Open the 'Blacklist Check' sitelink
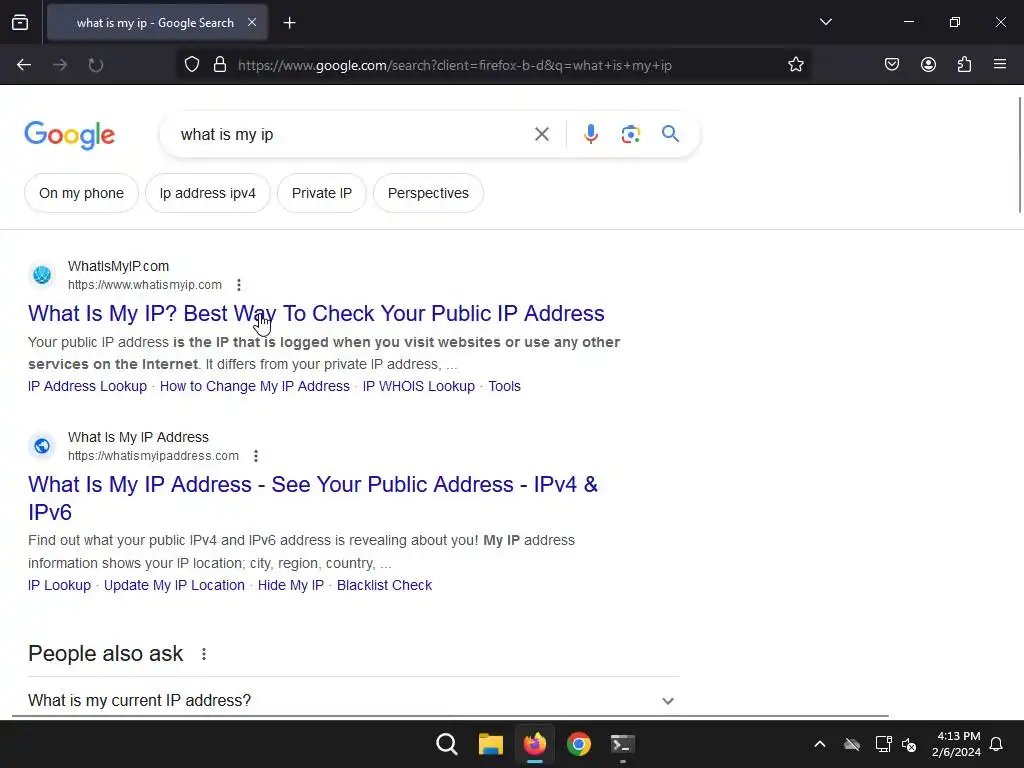The width and height of the screenshot is (1024, 768). click(384, 585)
